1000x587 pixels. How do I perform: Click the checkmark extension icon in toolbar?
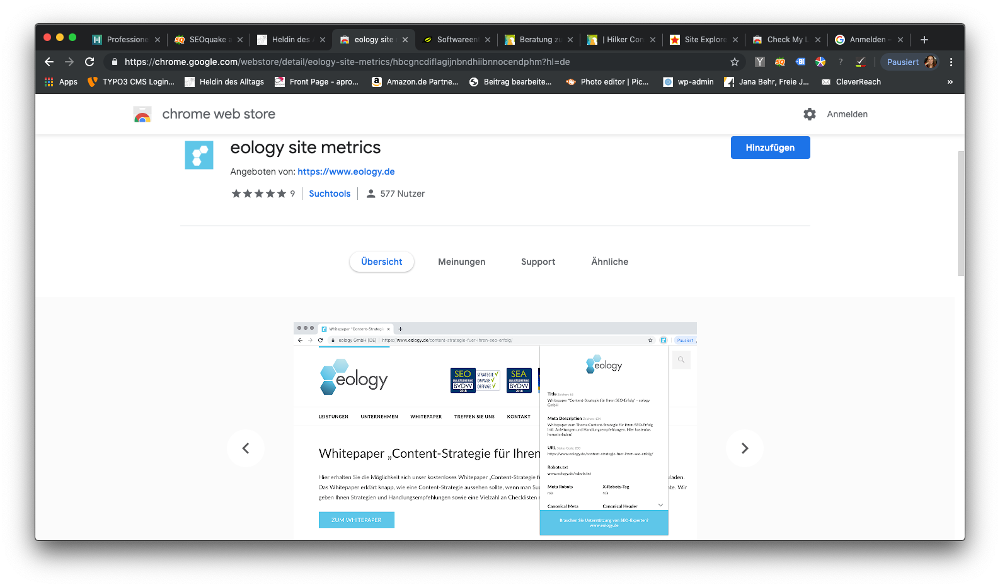tap(861, 62)
